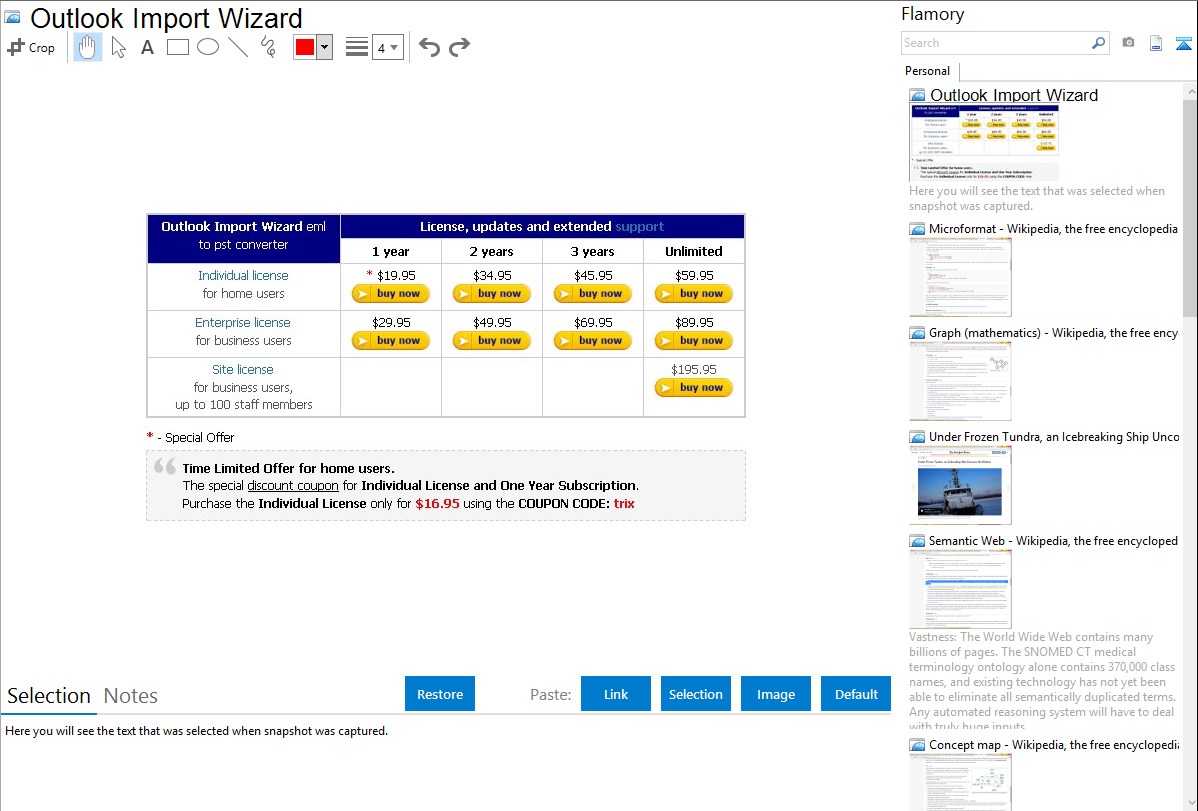Click the Paste Link button
Viewport: 1198px width, 811px height.
tap(616, 694)
